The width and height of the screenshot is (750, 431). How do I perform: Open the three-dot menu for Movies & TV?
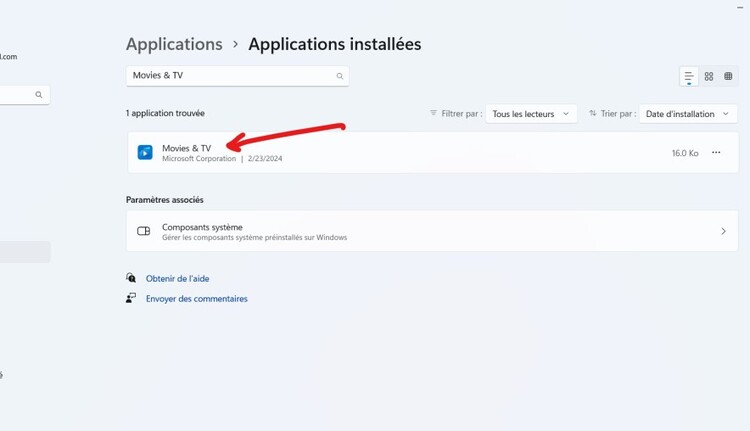716,153
